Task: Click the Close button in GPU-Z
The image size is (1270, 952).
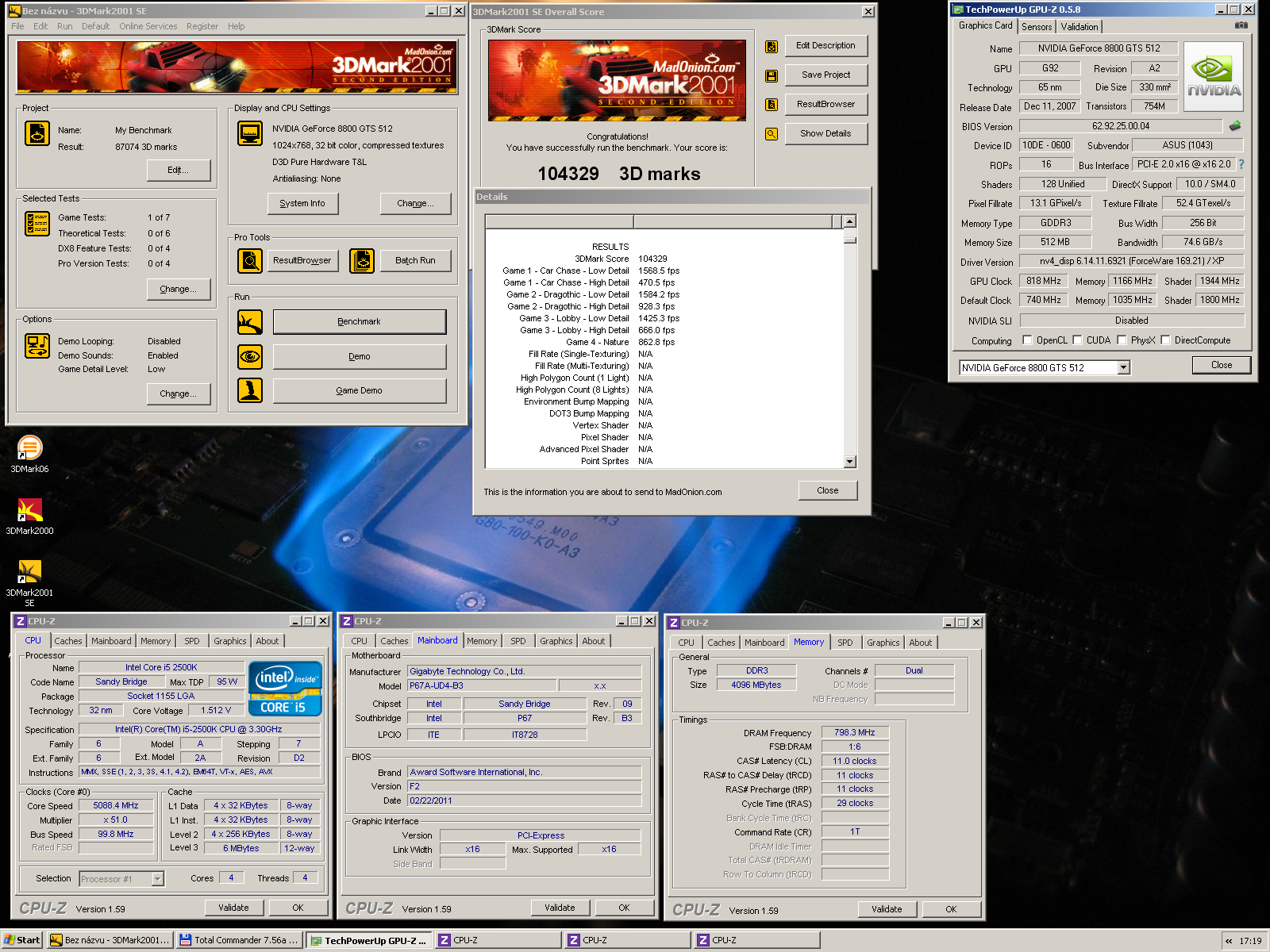Action: 1222,365
